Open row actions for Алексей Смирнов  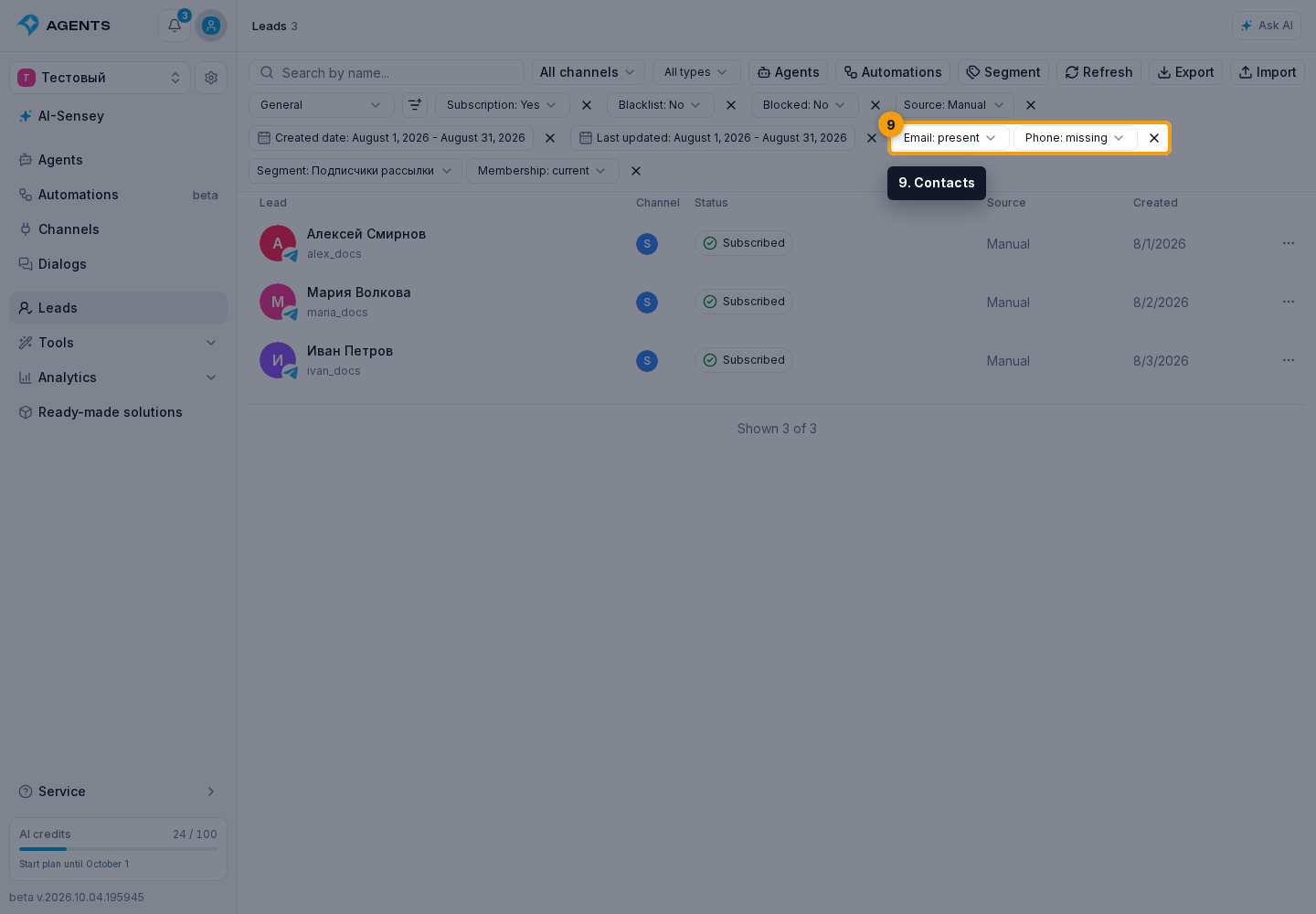(1289, 243)
